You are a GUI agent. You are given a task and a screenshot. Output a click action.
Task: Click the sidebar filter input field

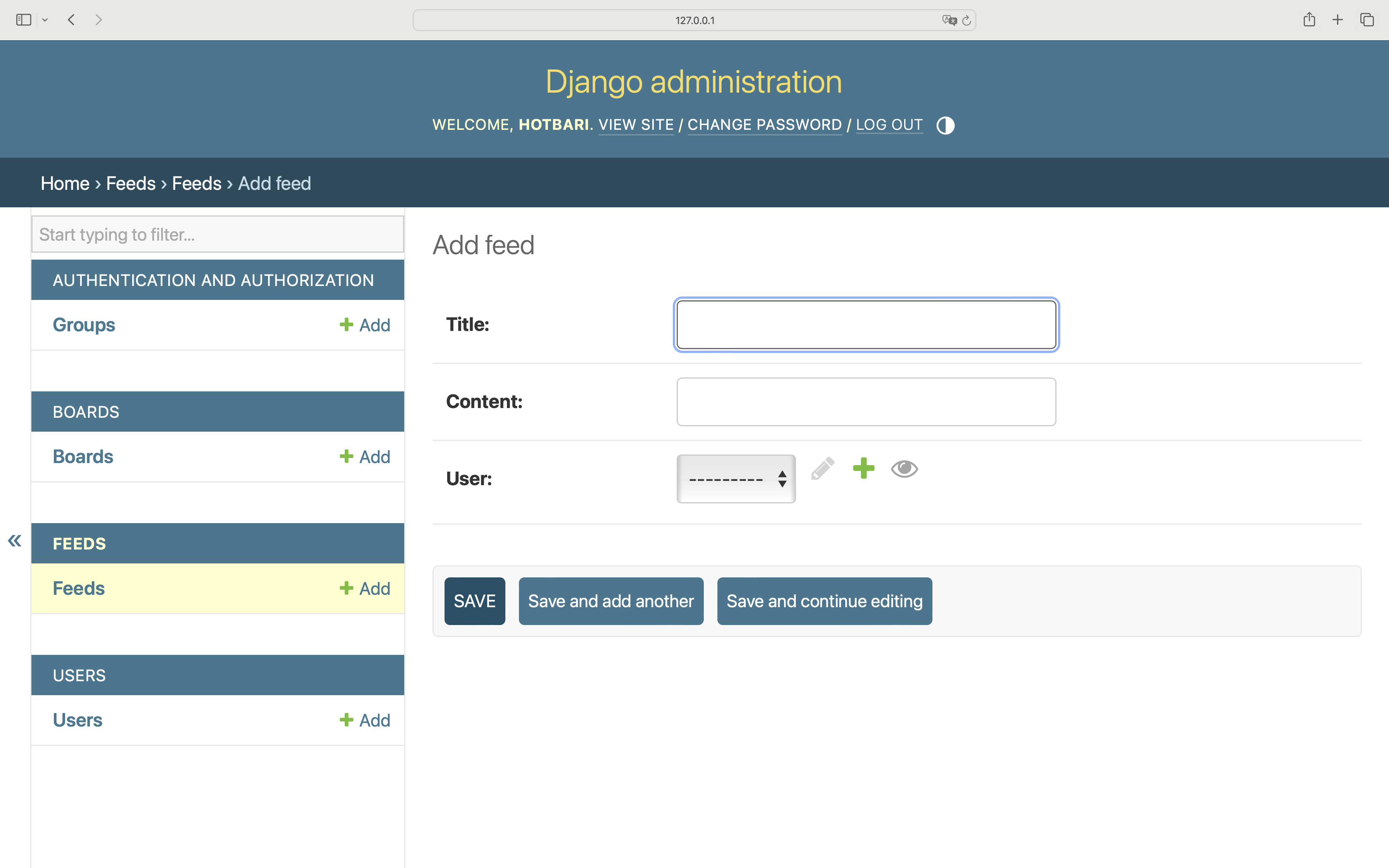217,234
